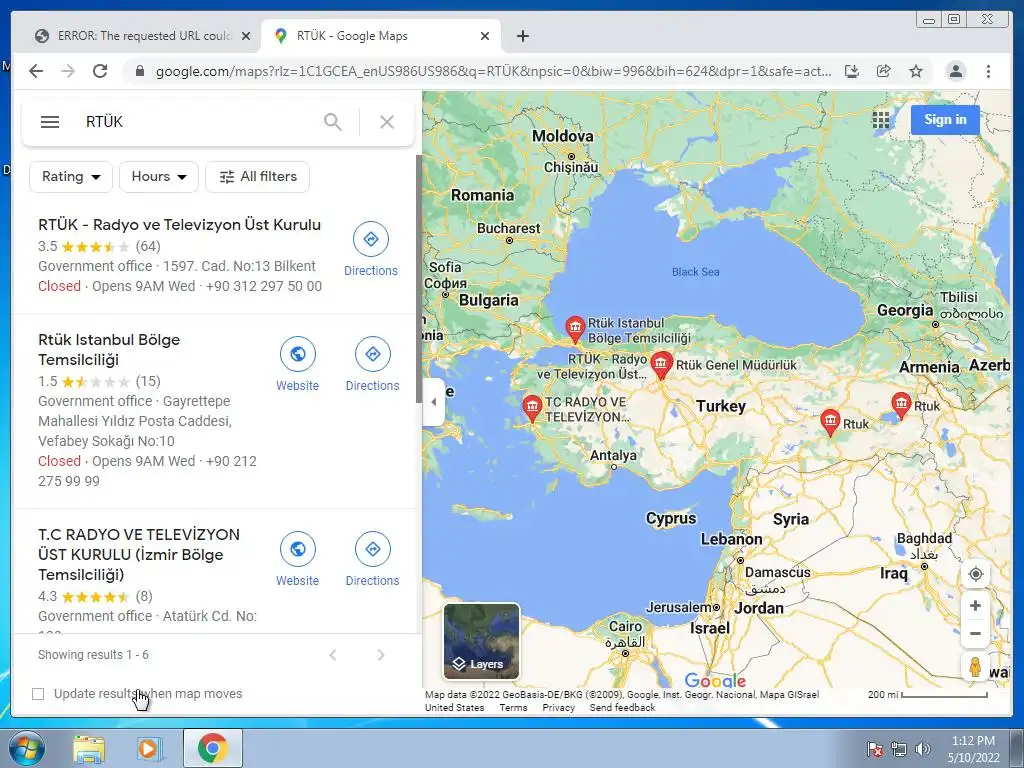This screenshot has height=768, width=1024.
Task: Open Chrome profile avatar
Action: [955, 71]
